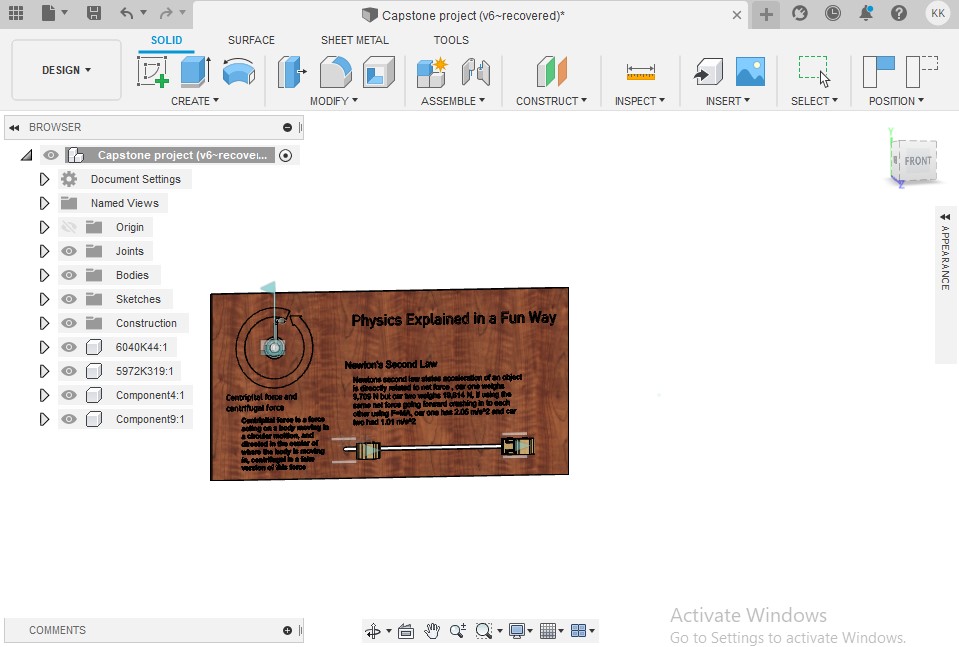Image resolution: width=959 pixels, height=647 pixels.
Task: Select the Fillet tool icon
Action: [x=335, y=72]
